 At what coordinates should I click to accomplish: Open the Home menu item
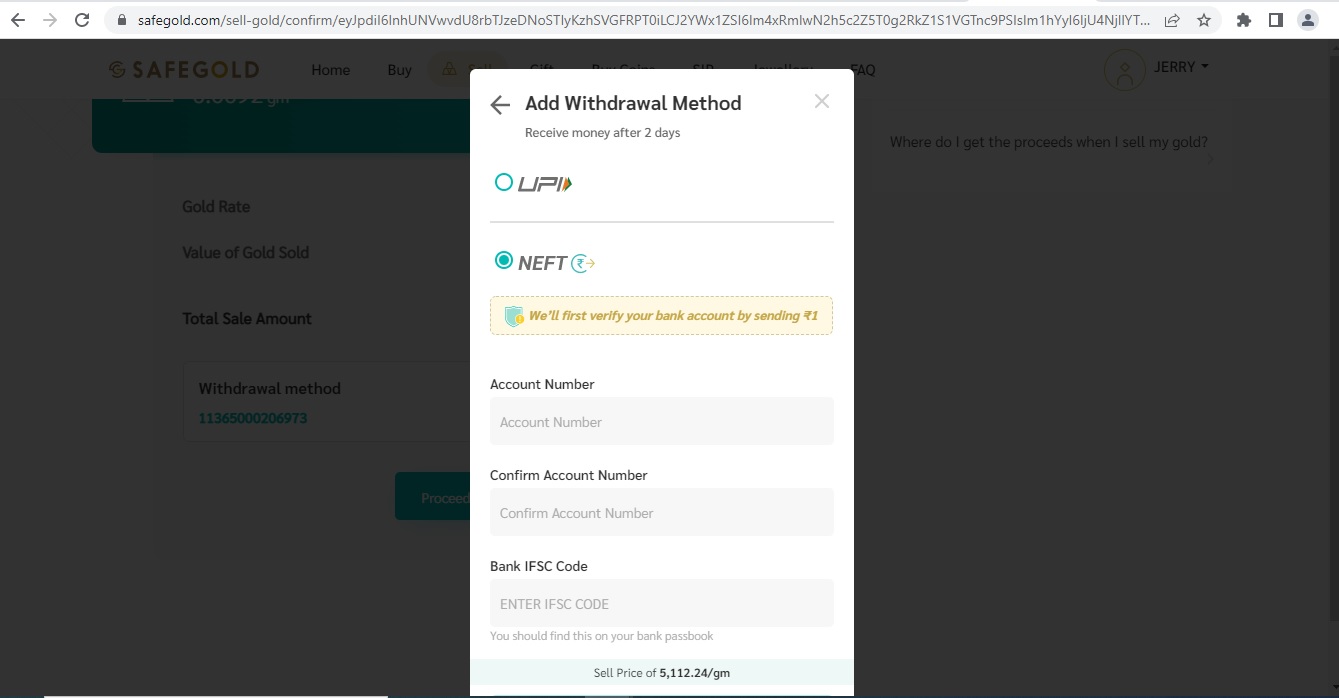(330, 70)
